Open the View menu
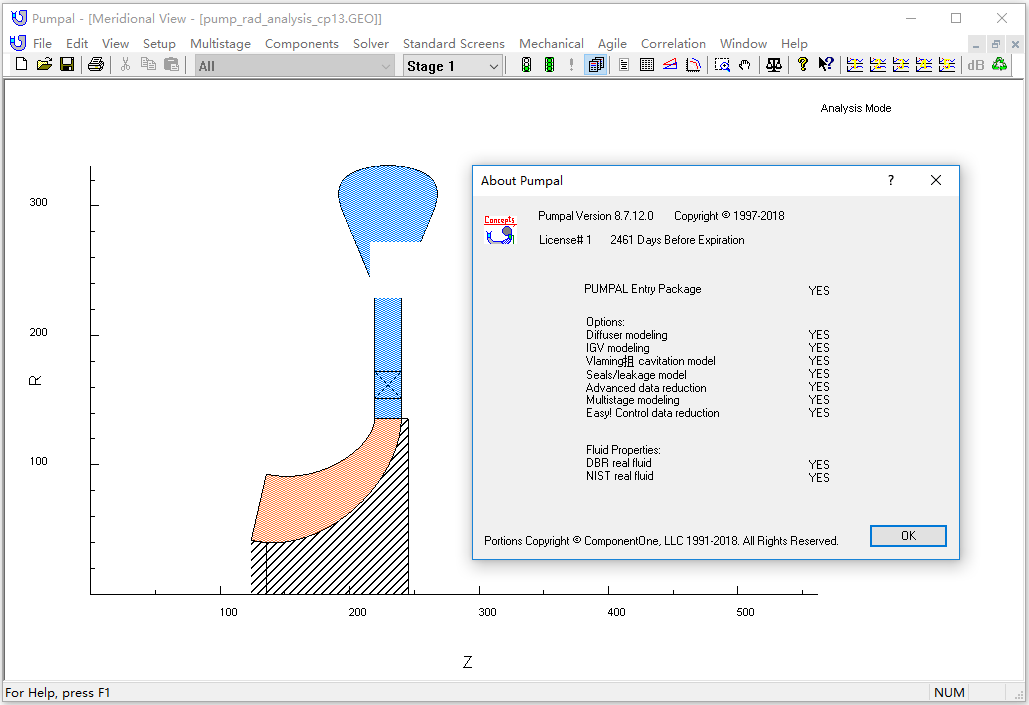The width and height of the screenshot is (1029, 705). tap(115, 43)
